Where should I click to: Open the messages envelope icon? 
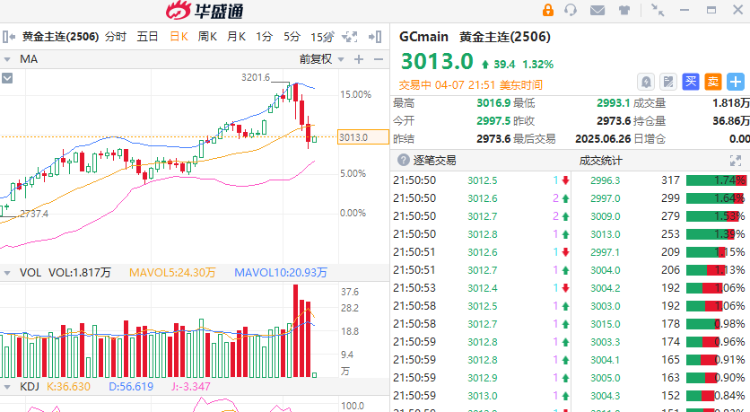pos(597,10)
